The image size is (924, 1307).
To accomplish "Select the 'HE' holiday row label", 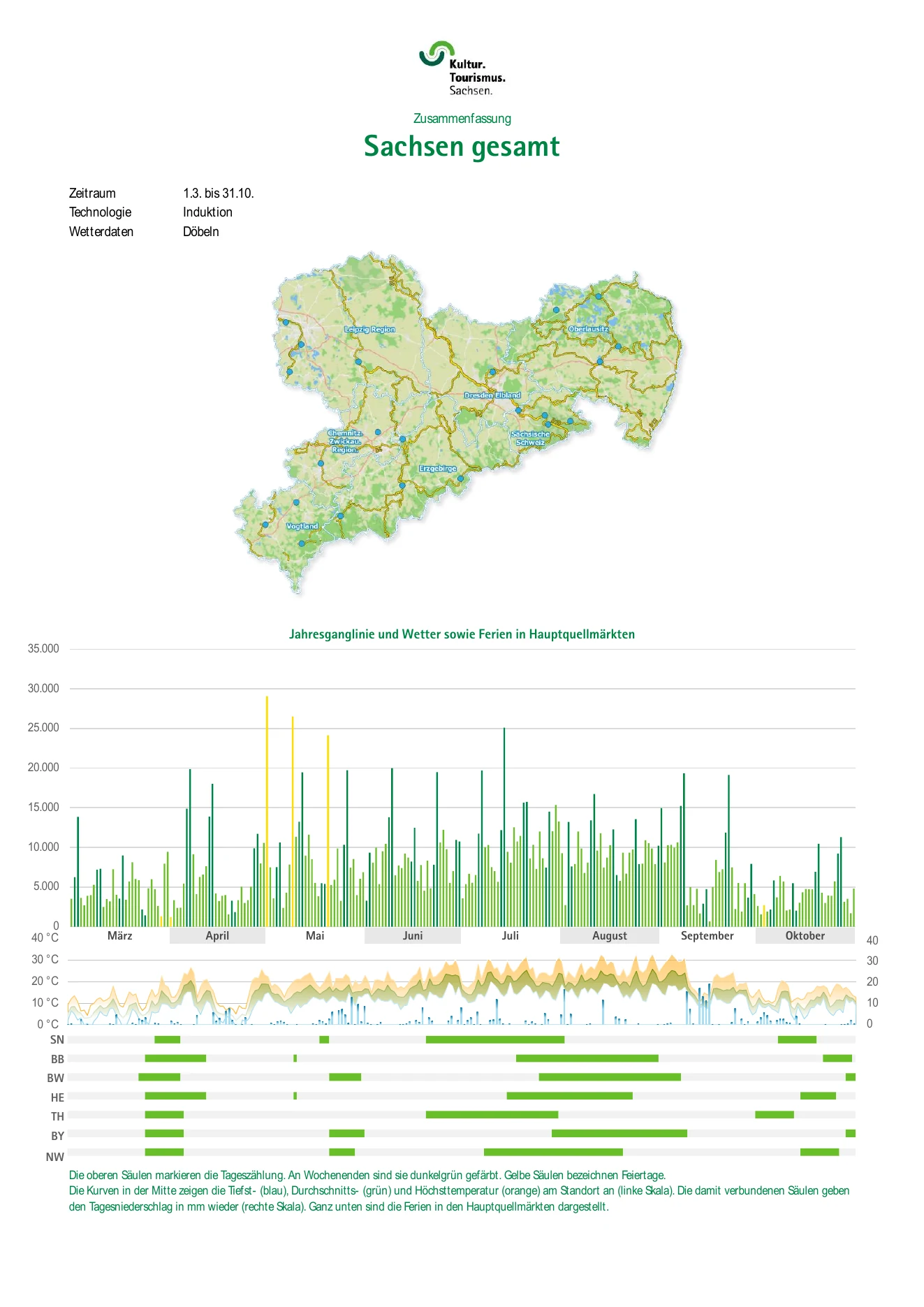I will tap(57, 1097).
